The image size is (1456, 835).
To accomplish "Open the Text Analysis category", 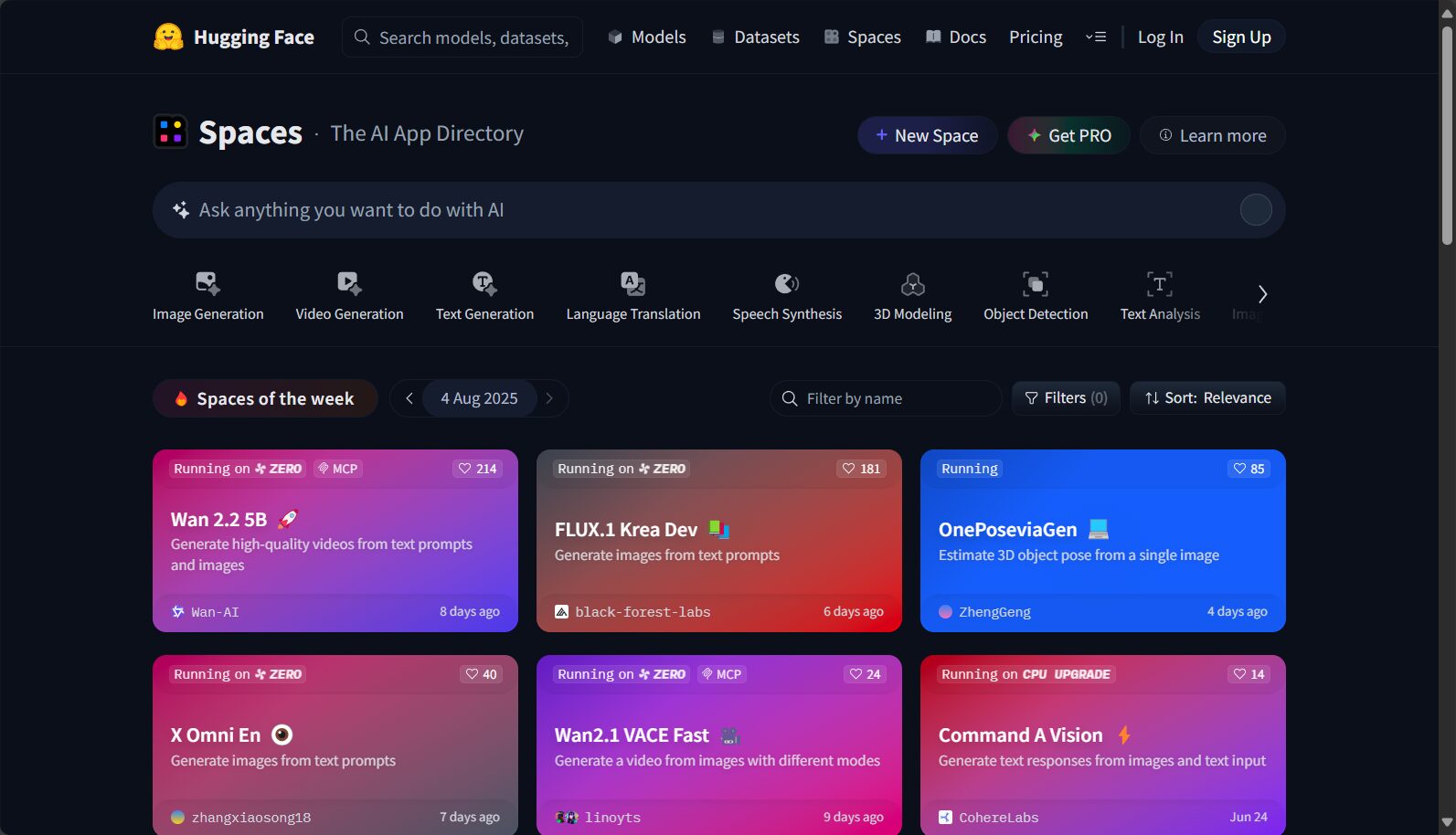I will point(1160,296).
